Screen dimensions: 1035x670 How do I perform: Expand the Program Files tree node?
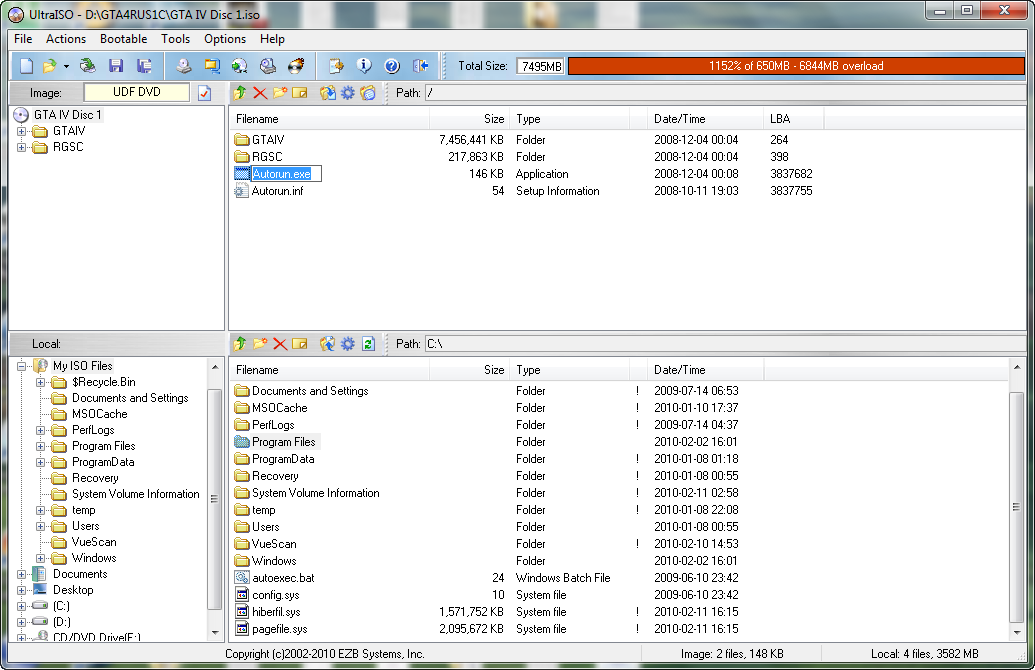click(40, 446)
